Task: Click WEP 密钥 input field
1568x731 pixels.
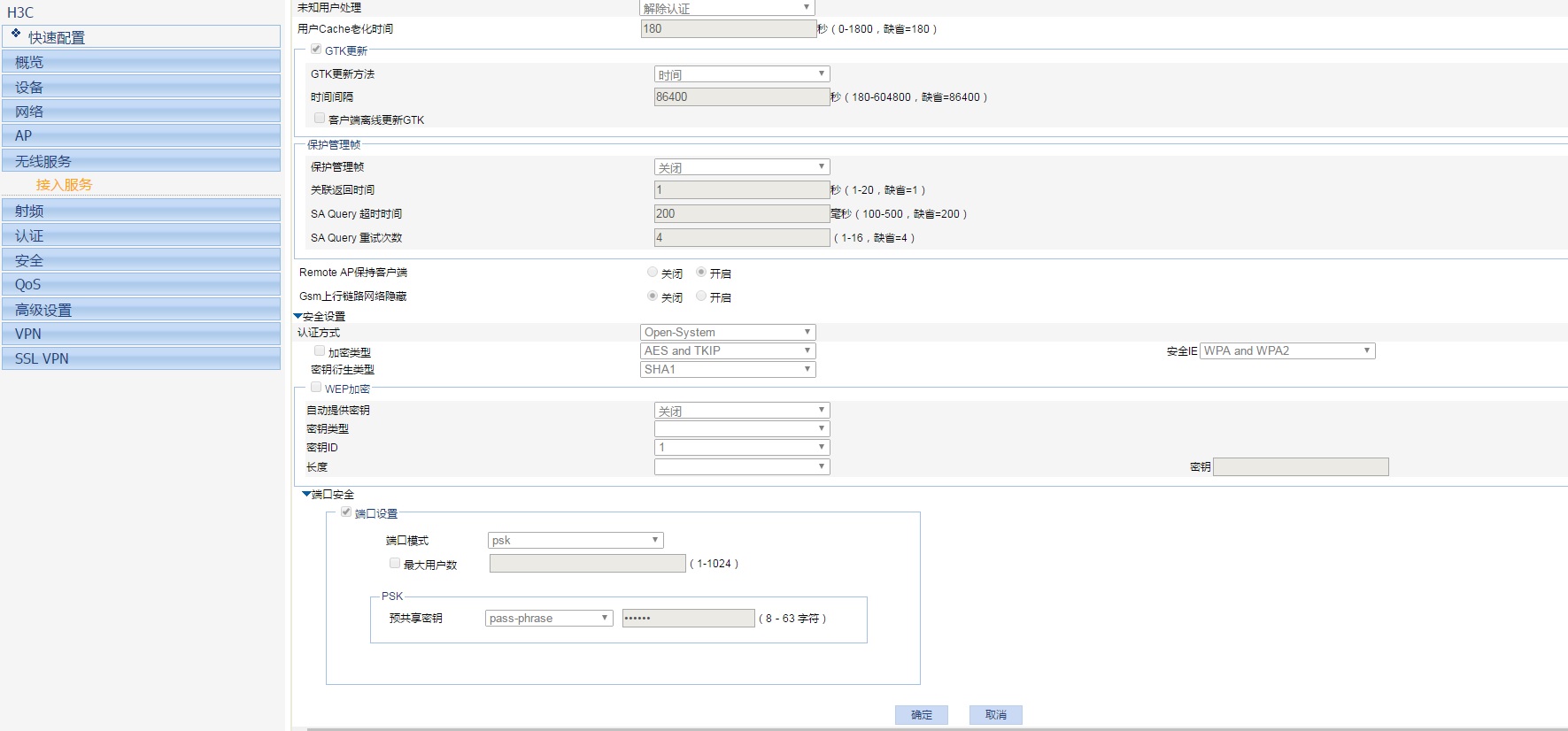Action: [1301, 466]
